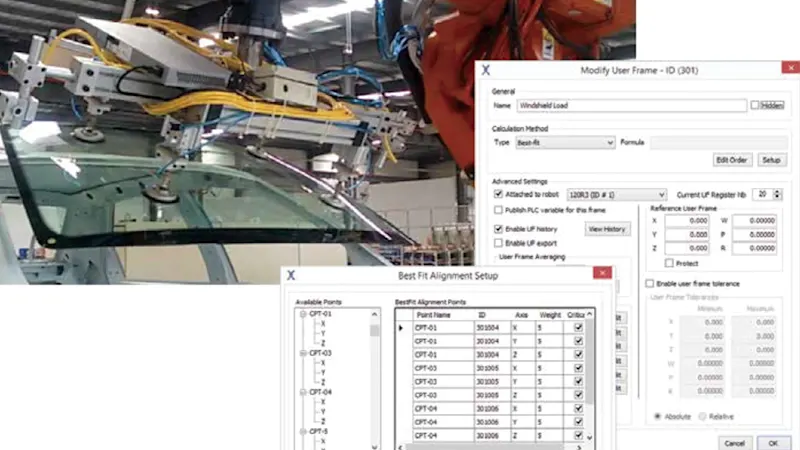Screen dimensions: 800x450
Task: Click Reference User Frame X value field
Action: click(x=687, y=220)
